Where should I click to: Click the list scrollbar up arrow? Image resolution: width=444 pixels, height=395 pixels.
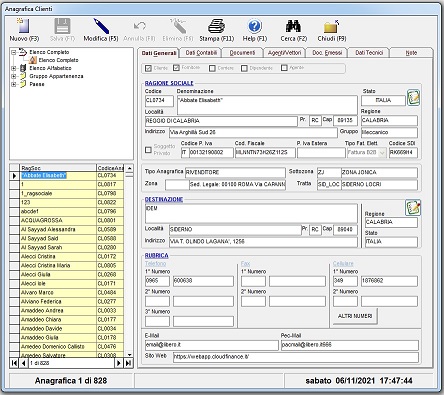point(129,168)
